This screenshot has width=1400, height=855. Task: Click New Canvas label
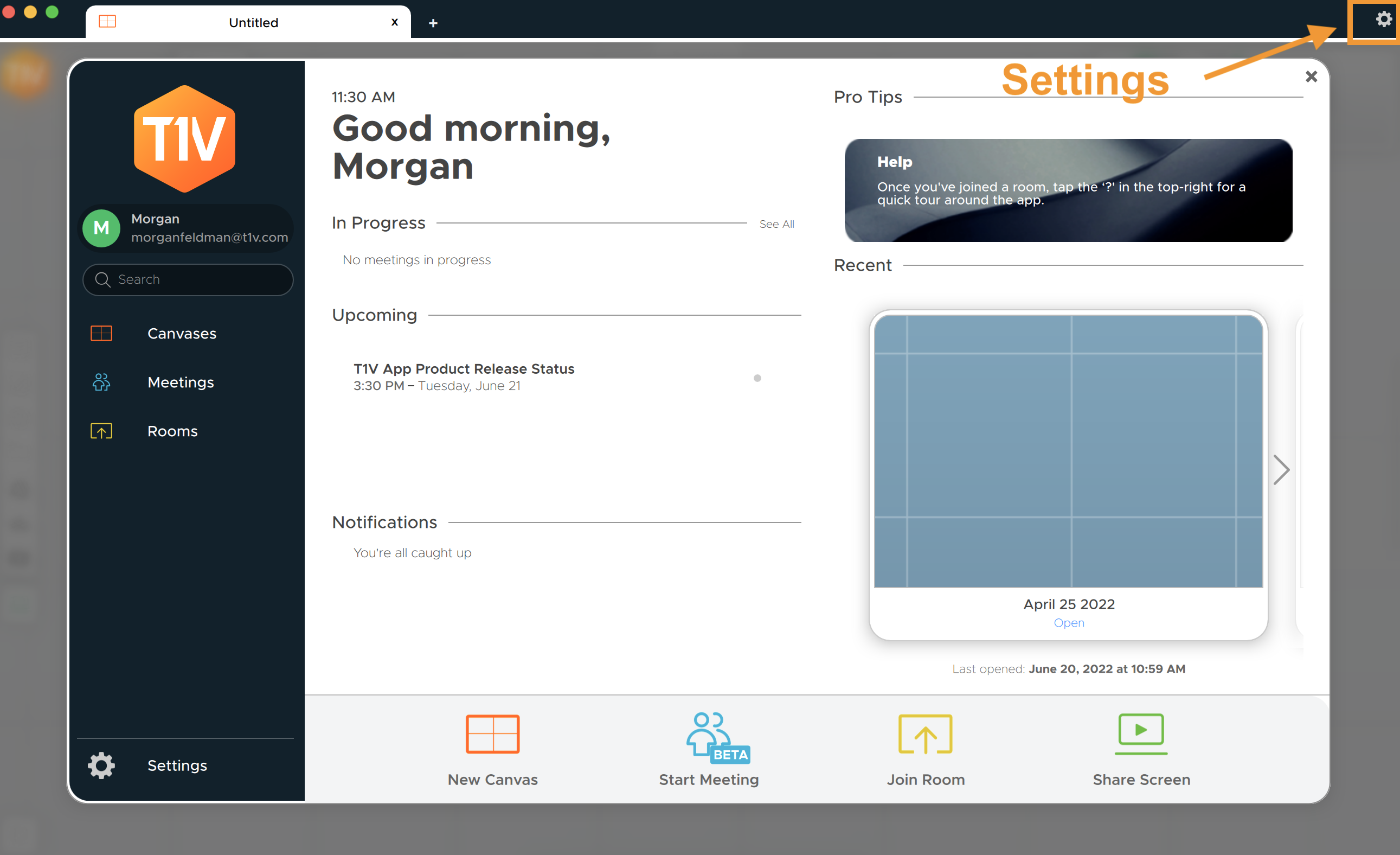(493, 780)
